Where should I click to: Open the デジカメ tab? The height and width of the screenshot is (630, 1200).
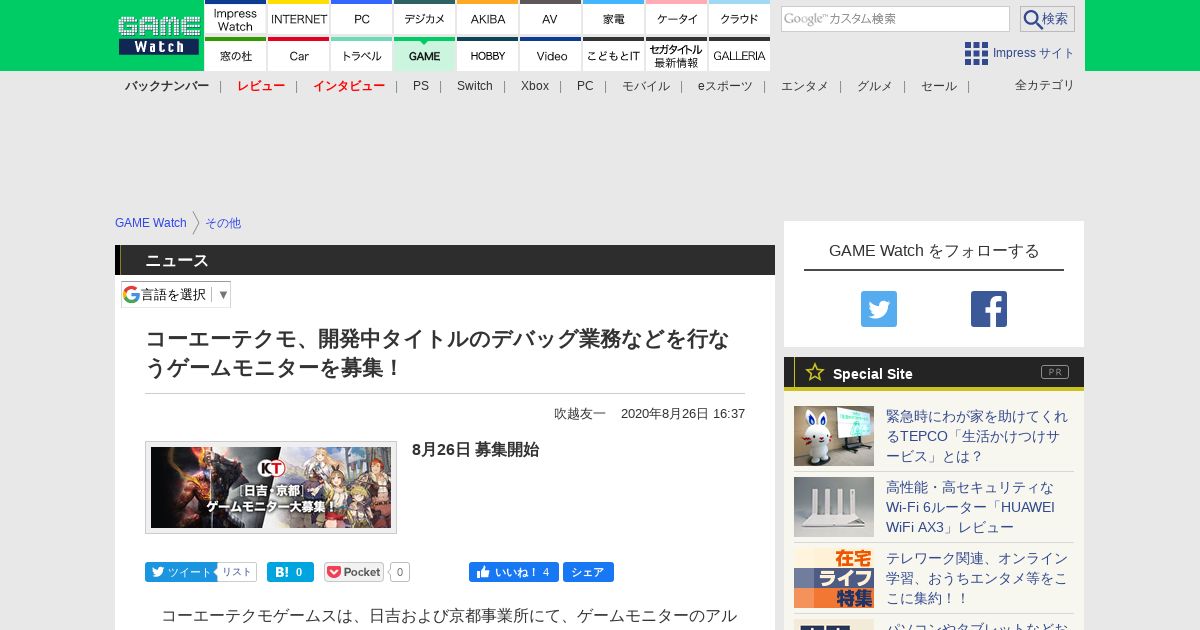pos(425,18)
